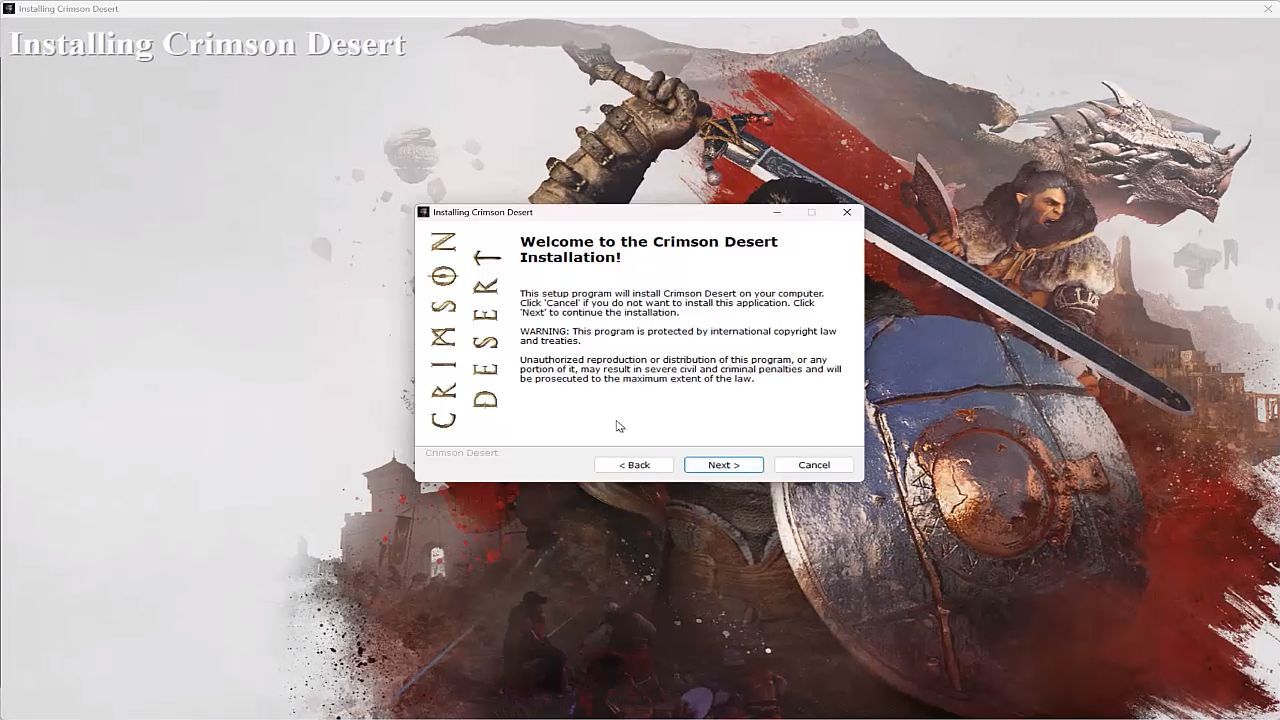The image size is (1280, 720).
Task: Click the Unauthorized reproduction paragraph
Action: pyautogui.click(x=680, y=369)
